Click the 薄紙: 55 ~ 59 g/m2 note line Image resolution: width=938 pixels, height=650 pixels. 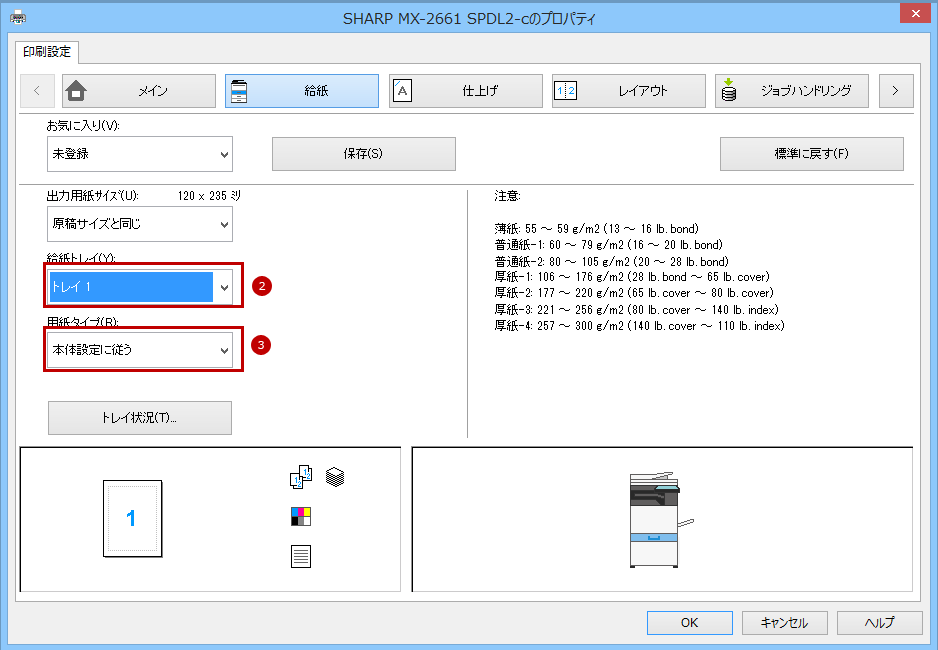(596, 229)
